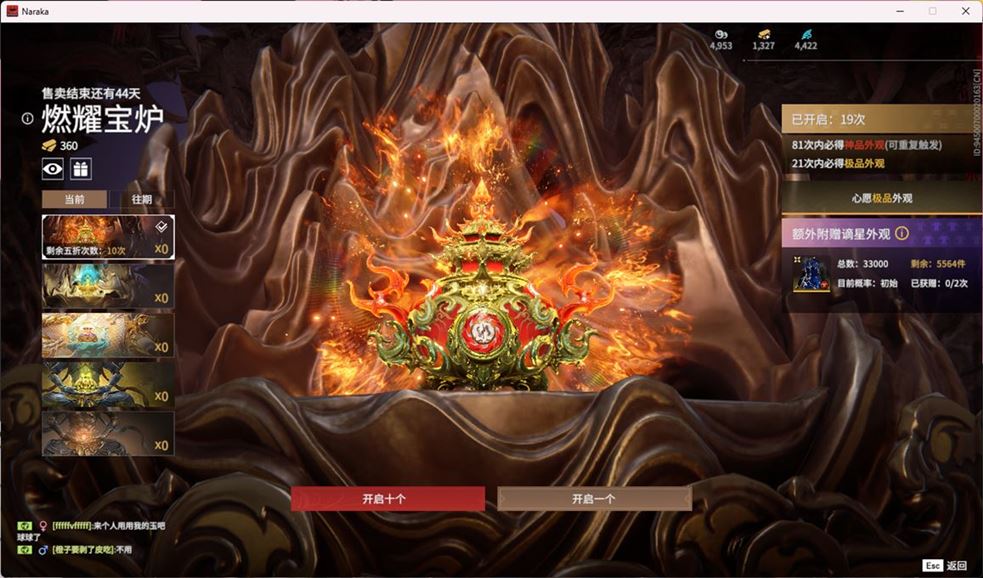The height and width of the screenshot is (578, 983).
Task: Select the white-gold turquoise treasure thumbnail
Action: pyautogui.click(x=108, y=335)
